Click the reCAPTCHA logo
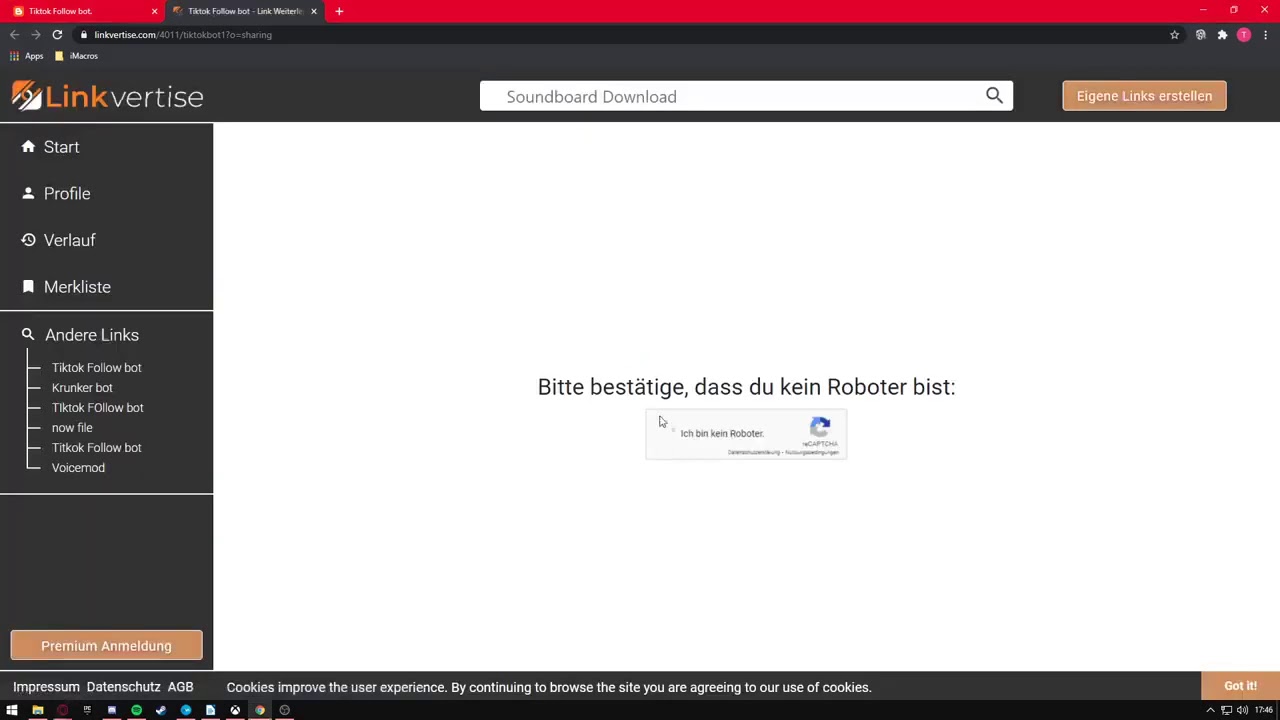The height and width of the screenshot is (720, 1280). tap(820, 427)
